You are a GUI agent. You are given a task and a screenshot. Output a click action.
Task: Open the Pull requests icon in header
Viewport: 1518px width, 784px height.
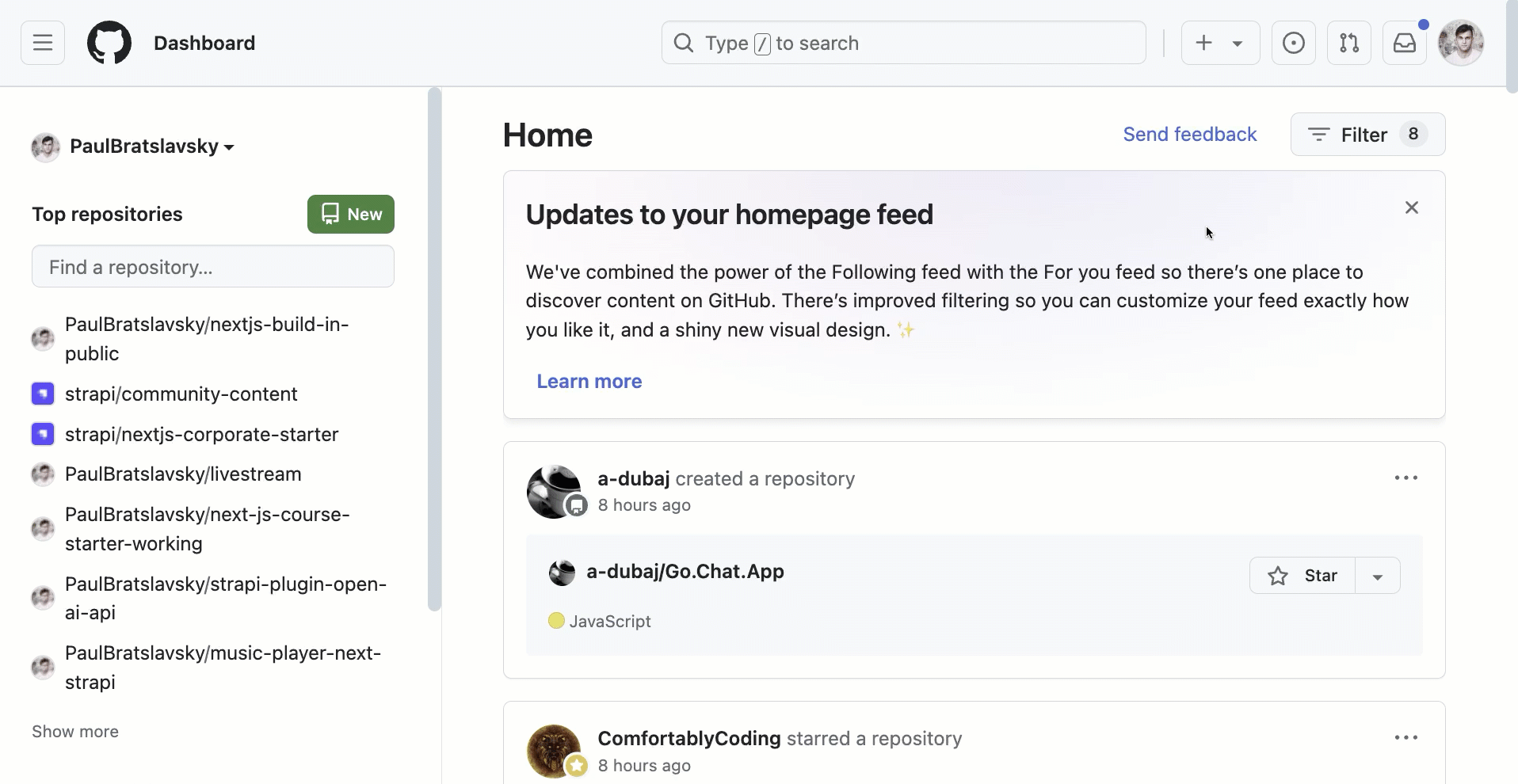[x=1349, y=43]
